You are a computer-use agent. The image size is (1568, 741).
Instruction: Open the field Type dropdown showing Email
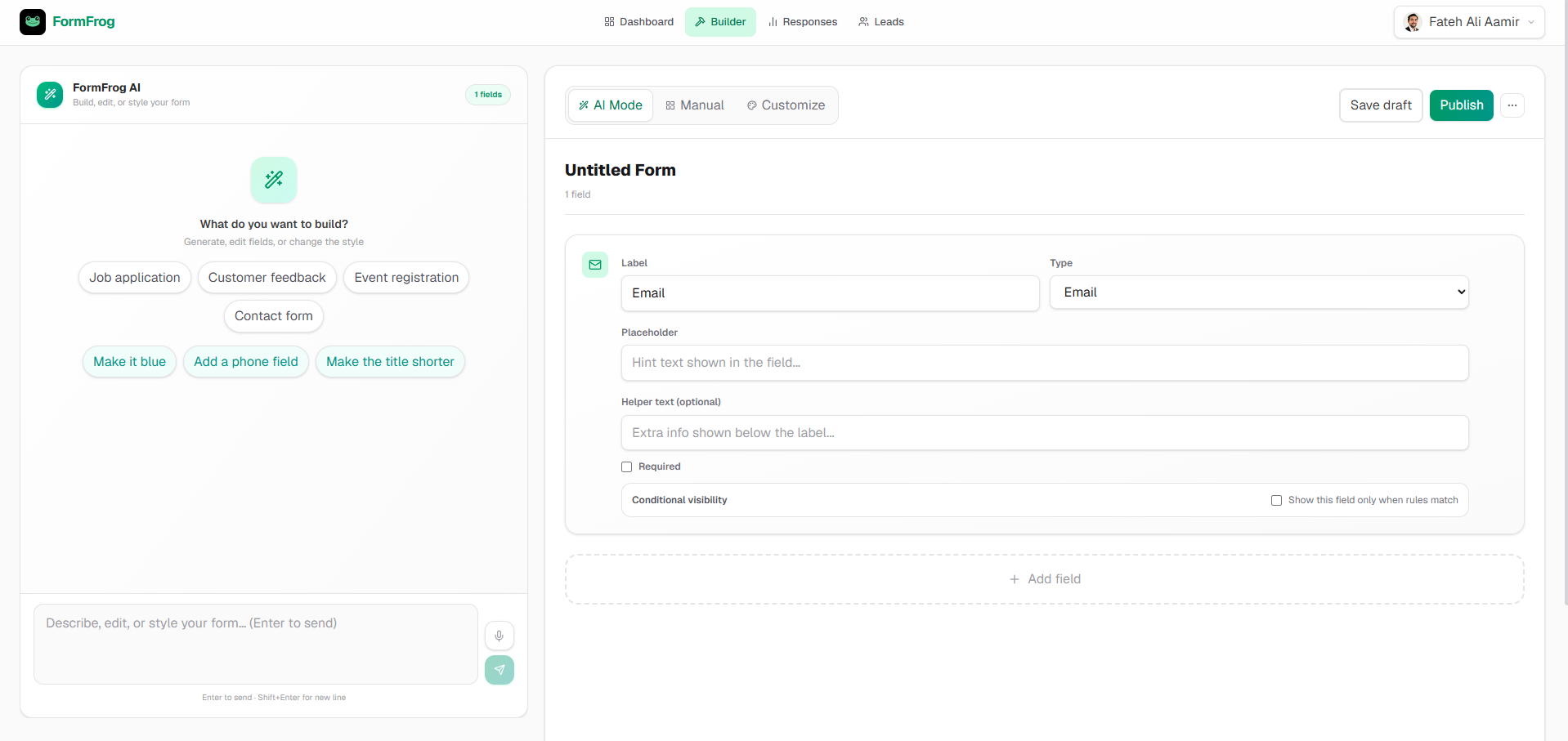coord(1259,292)
